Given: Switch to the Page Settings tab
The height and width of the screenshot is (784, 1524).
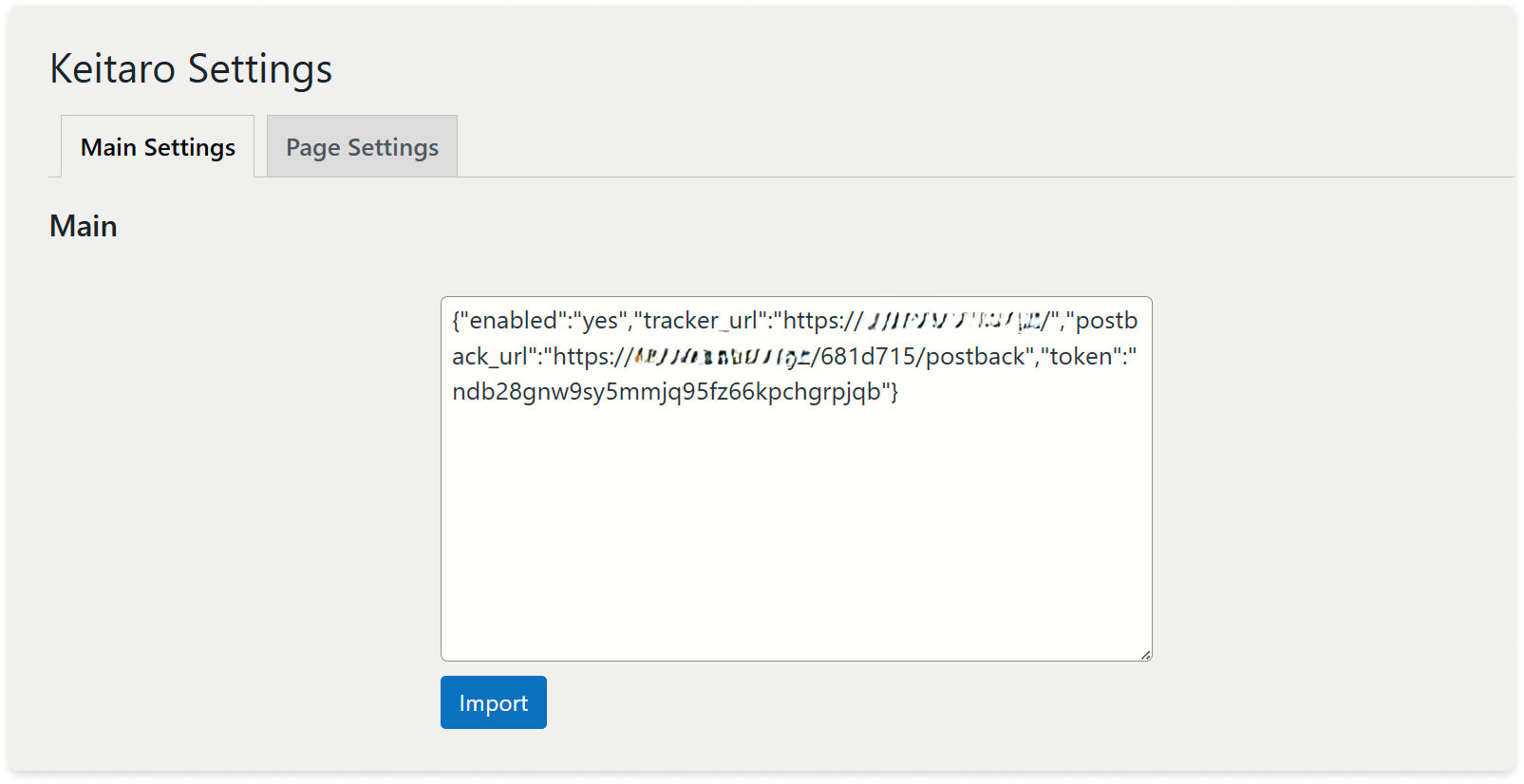Looking at the screenshot, I should [362, 147].
